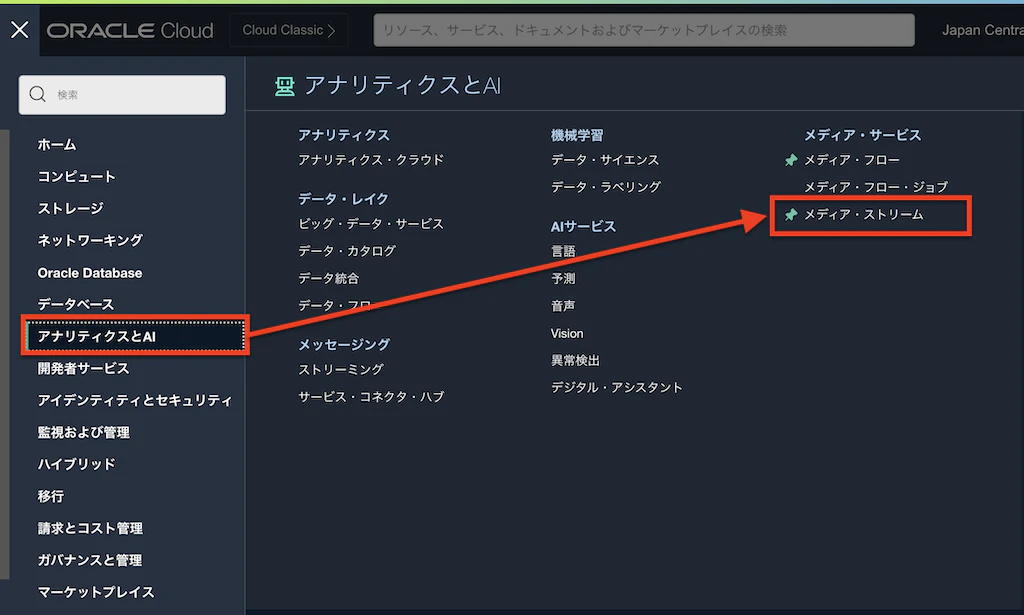Select アイデンティティとセキュリティ in the sidebar

tap(135, 400)
